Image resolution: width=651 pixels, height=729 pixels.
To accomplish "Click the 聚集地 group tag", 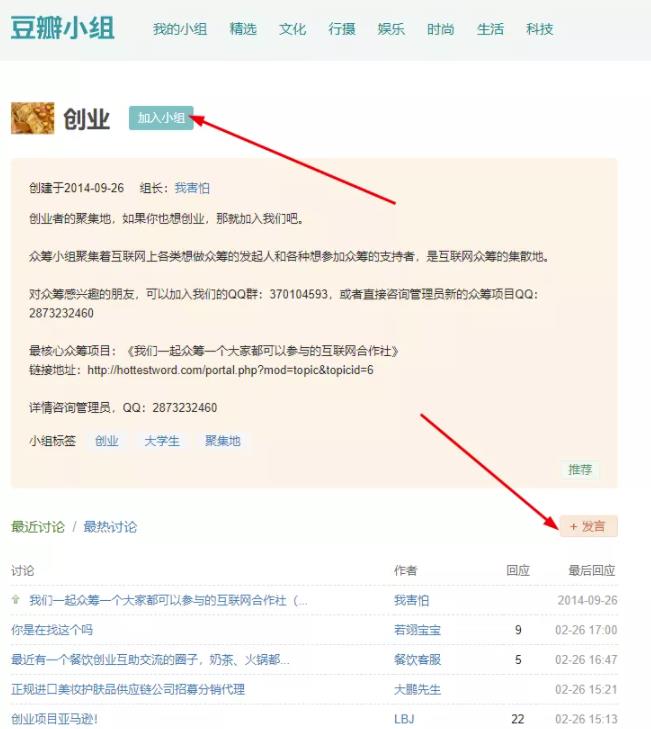I will (223, 441).
